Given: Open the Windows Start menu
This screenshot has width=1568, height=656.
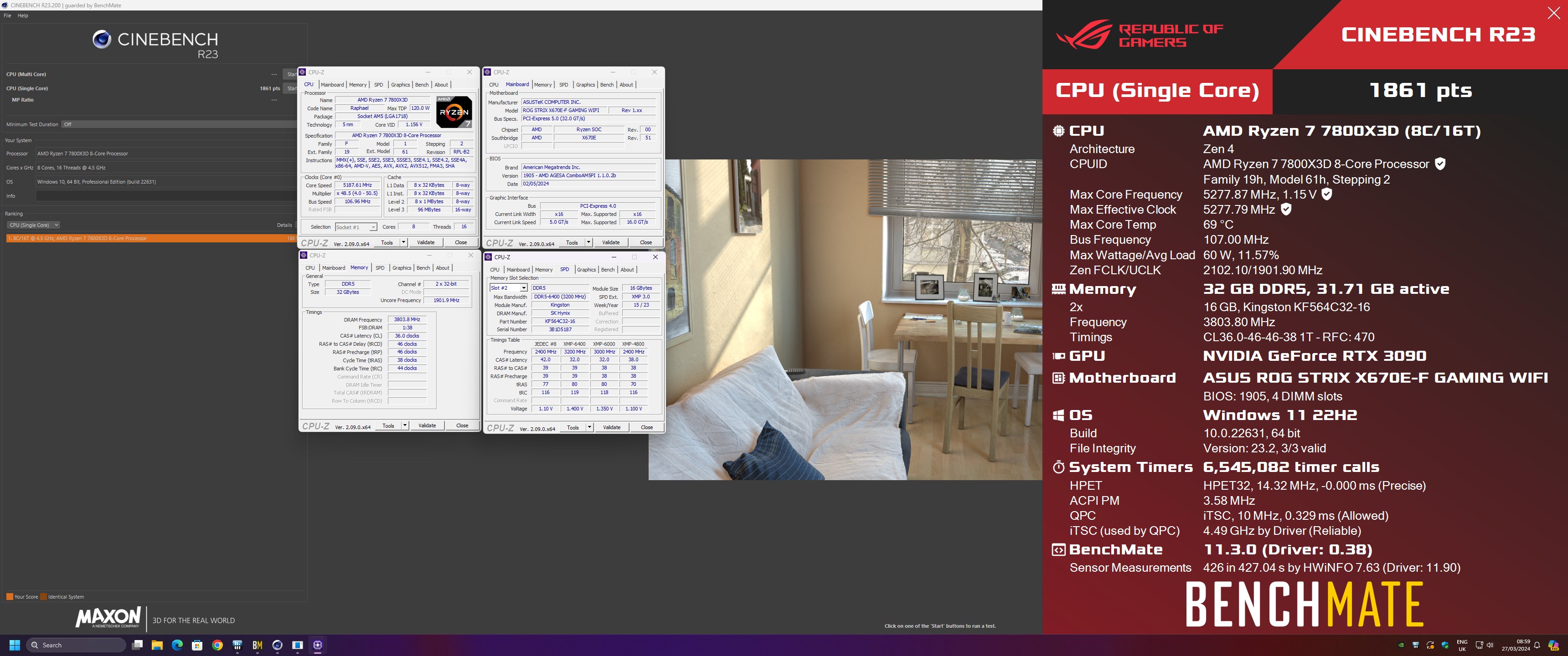Looking at the screenshot, I should 15,645.
